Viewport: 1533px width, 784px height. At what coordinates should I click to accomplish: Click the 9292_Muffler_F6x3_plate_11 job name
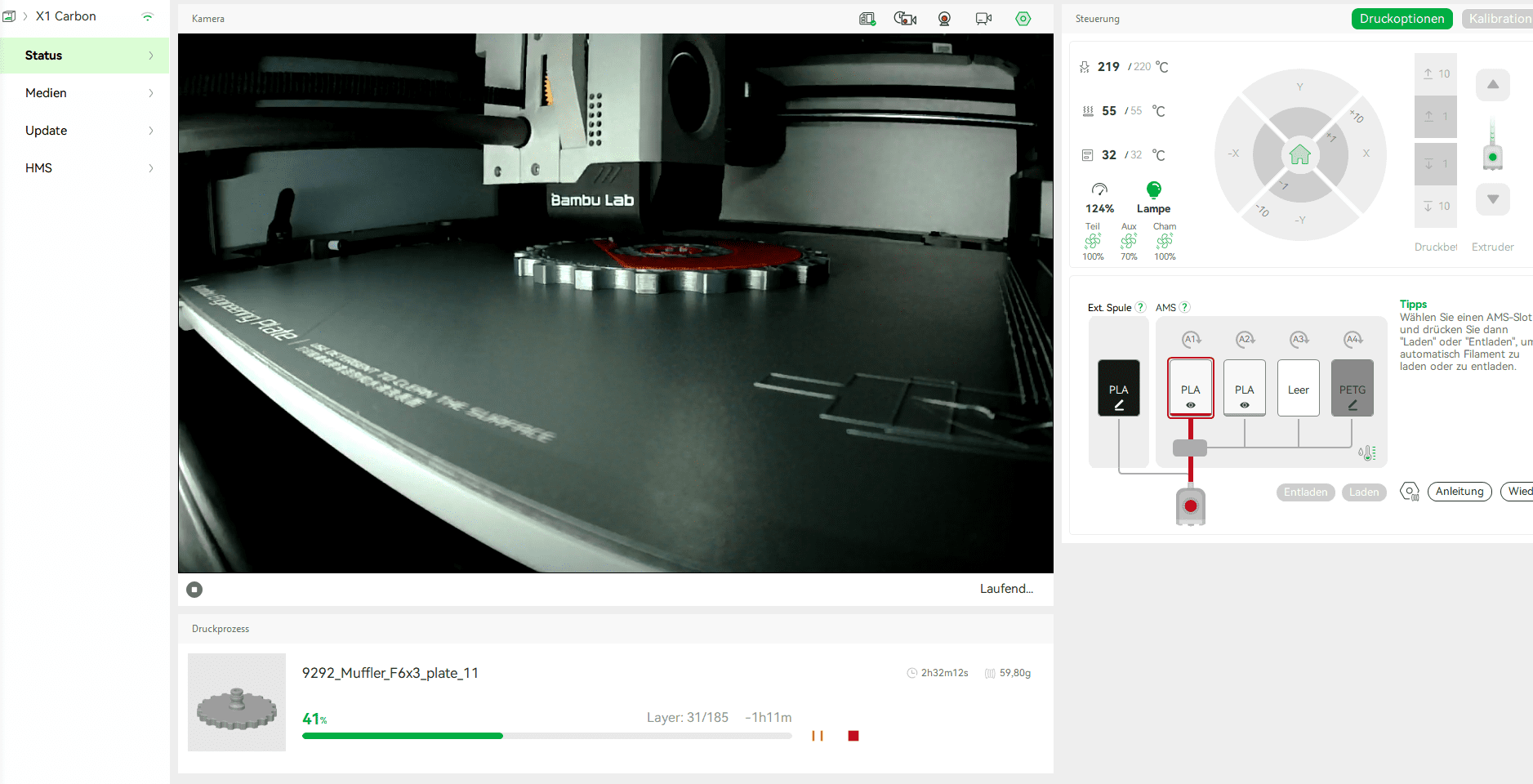click(x=390, y=673)
